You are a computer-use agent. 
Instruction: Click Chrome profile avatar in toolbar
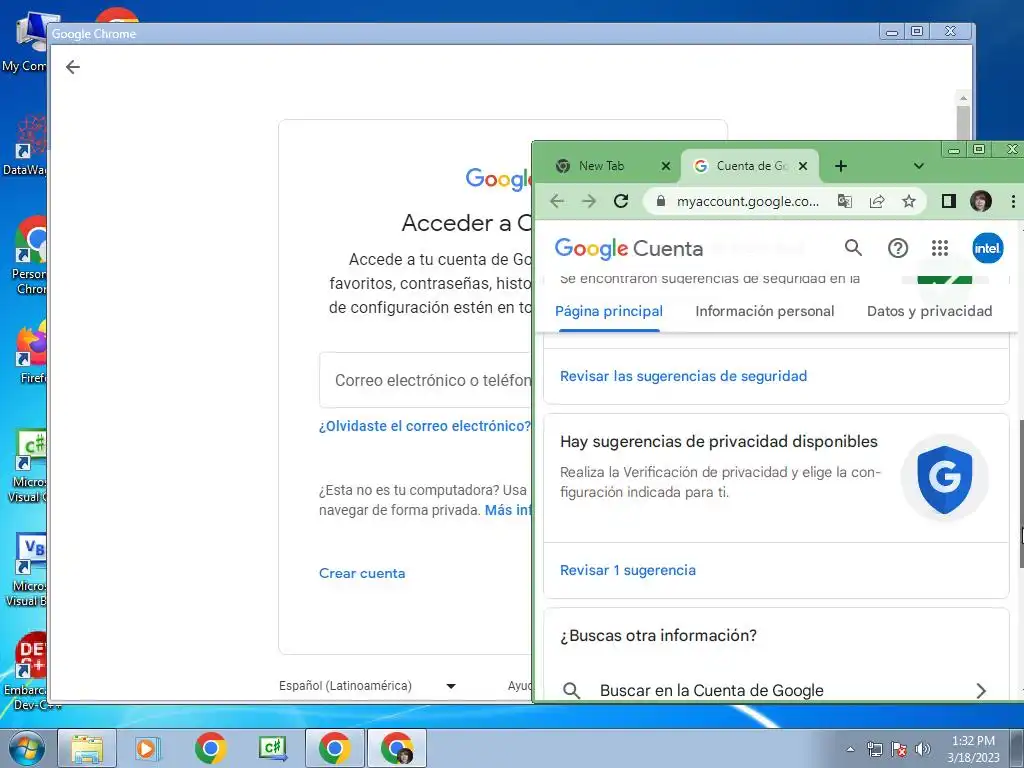[x=981, y=201]
